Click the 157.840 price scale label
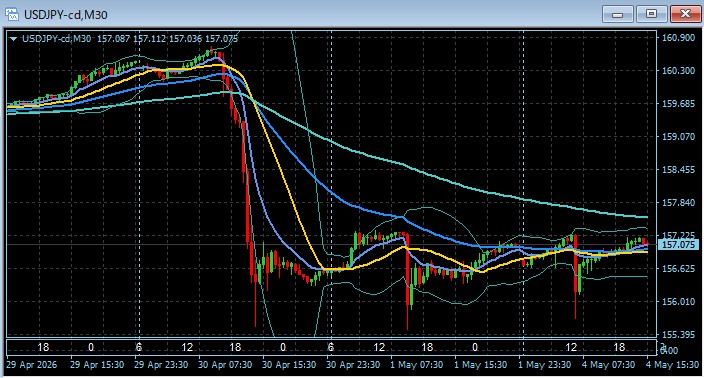 (678, 202)
